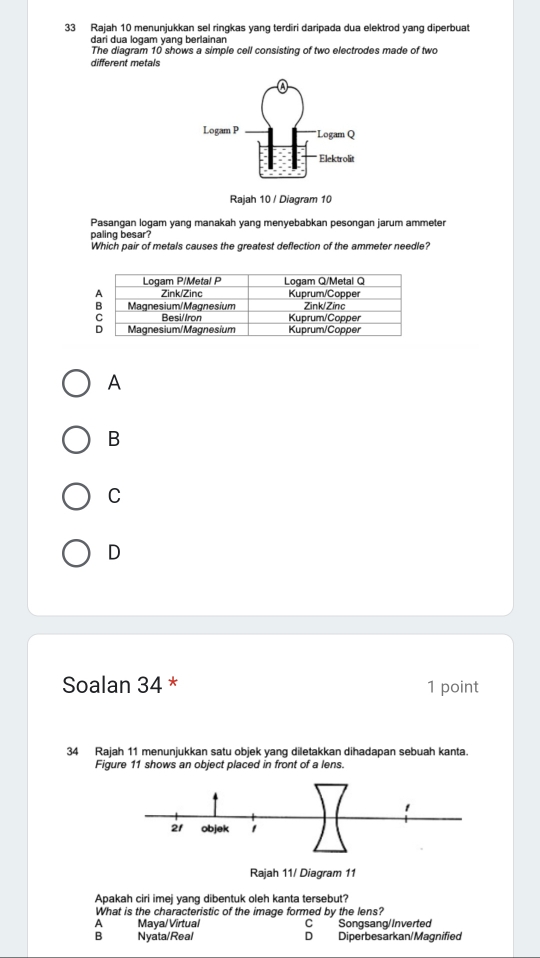Click the concave lens drawing in Diagram 11

(x=332, y=819)
